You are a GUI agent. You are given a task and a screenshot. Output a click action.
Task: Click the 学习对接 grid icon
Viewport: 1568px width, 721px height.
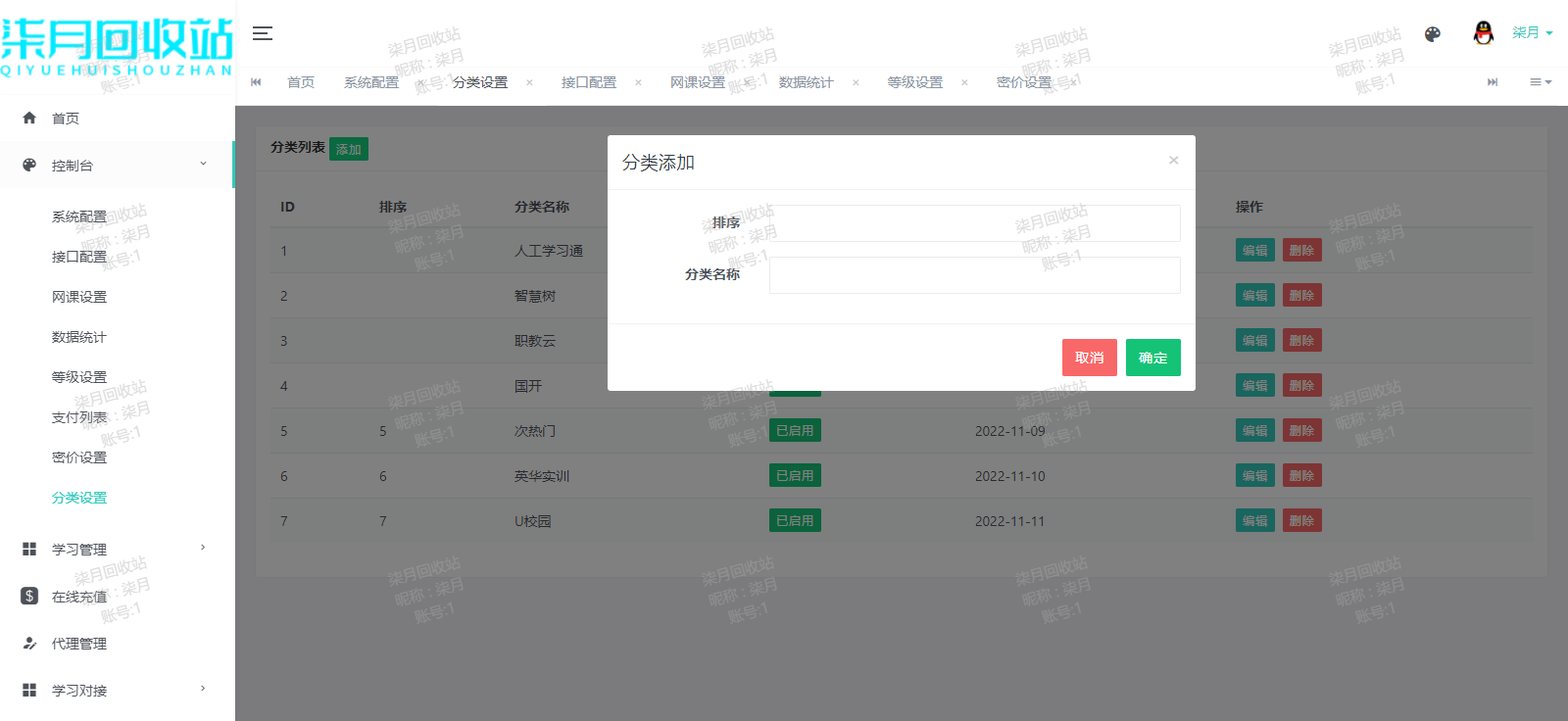29,690
